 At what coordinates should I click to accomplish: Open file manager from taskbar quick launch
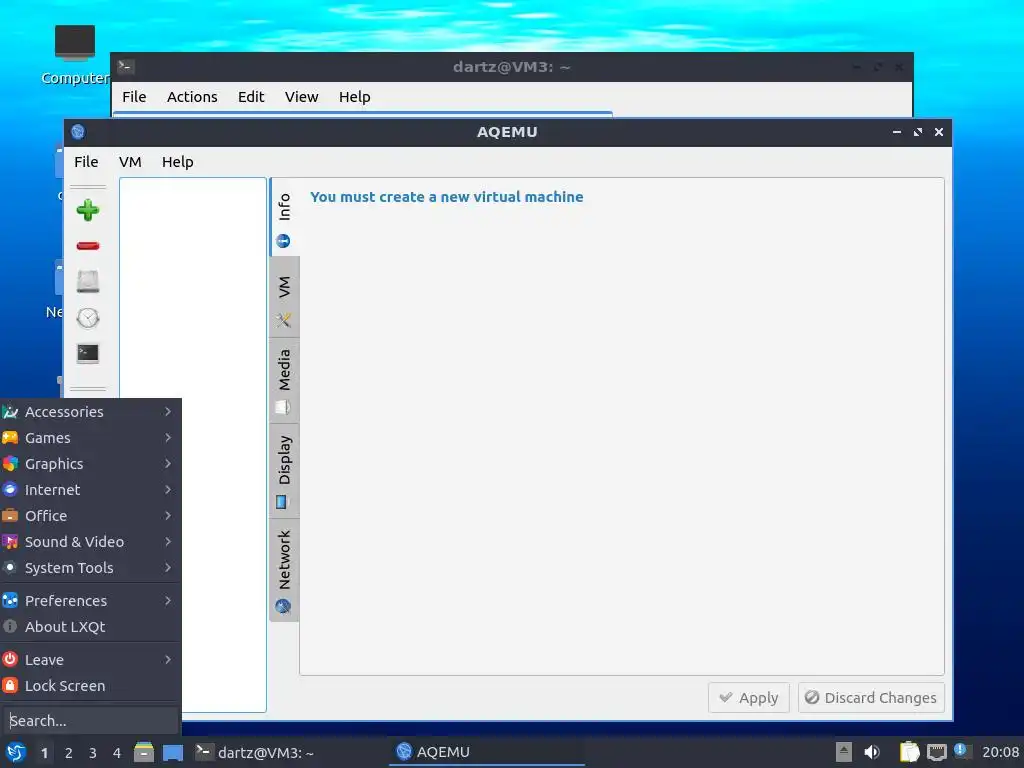point(144,752)
